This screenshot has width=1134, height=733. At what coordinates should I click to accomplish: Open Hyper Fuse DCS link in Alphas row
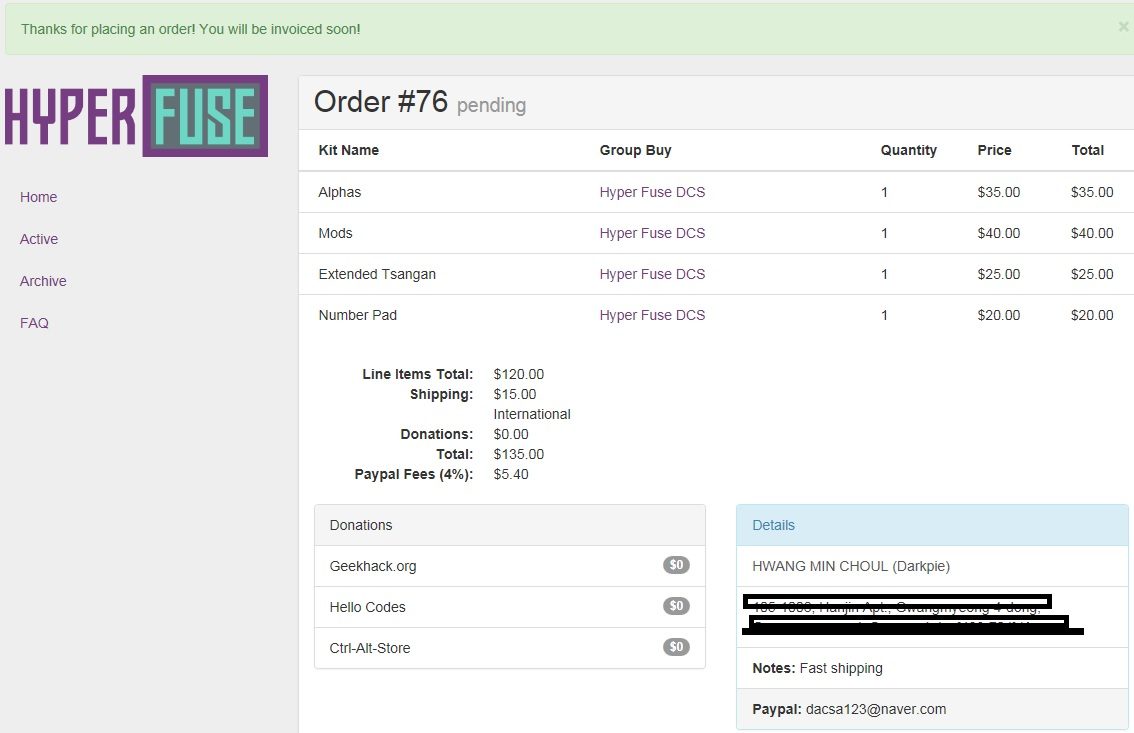point(652,192)
